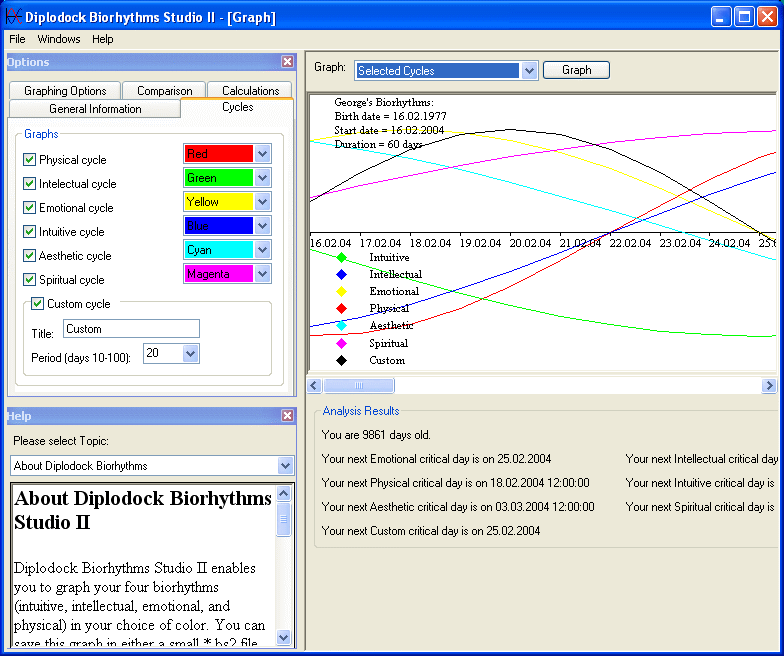Click the Emotional critical day result text
The width and height of the screenshot is (784, 656).
[x=436, y=458]
